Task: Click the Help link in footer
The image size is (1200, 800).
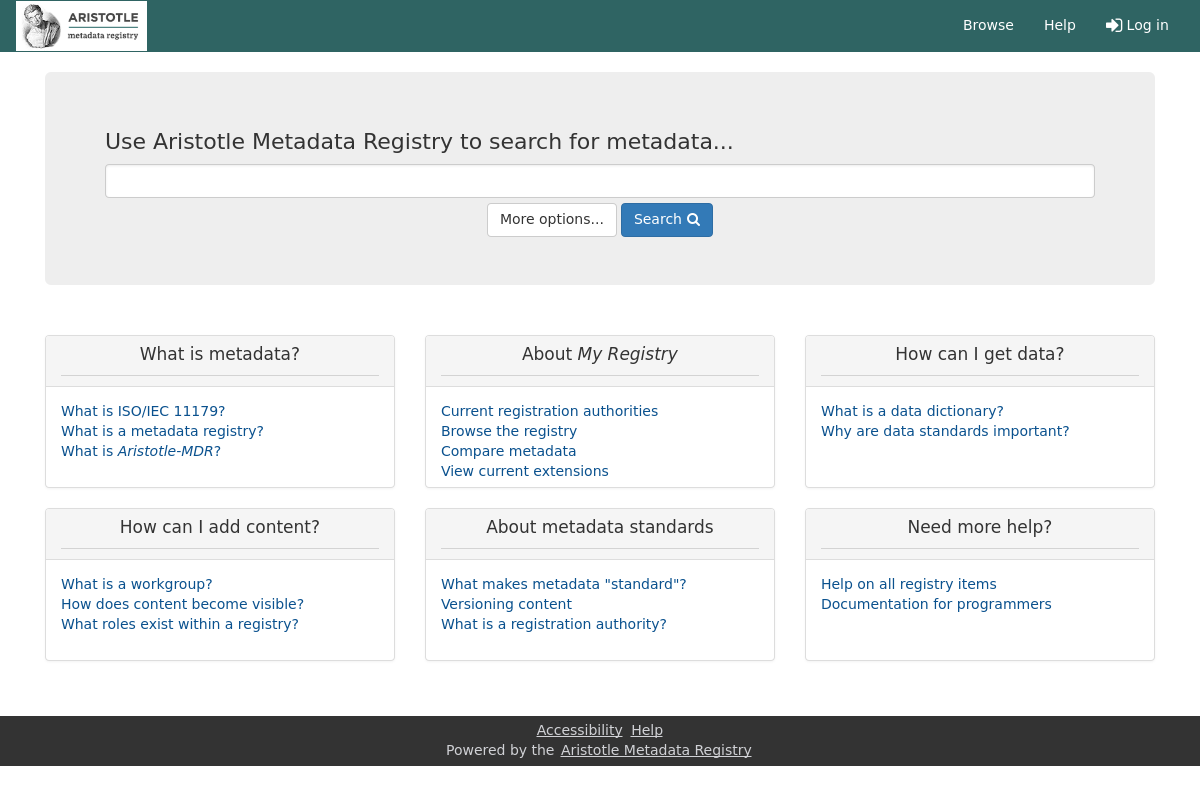Action: click(x=647, y=730)
